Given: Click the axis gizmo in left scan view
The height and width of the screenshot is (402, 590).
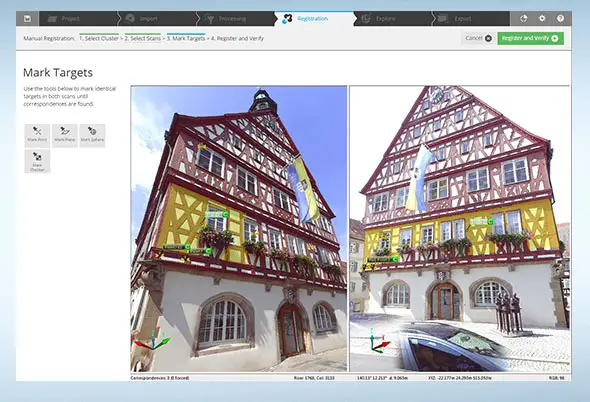Looking at the screenshot, I should [152, 340].
